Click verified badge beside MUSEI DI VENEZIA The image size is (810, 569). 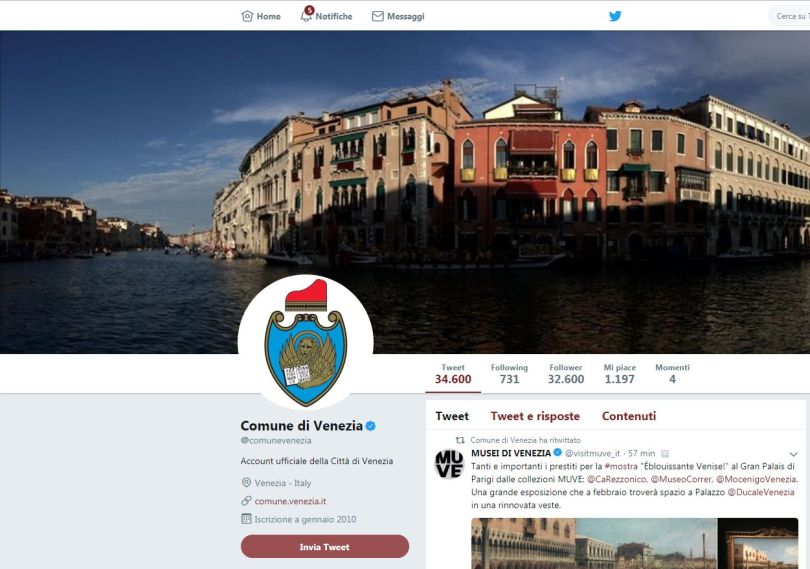coord(557,453)
